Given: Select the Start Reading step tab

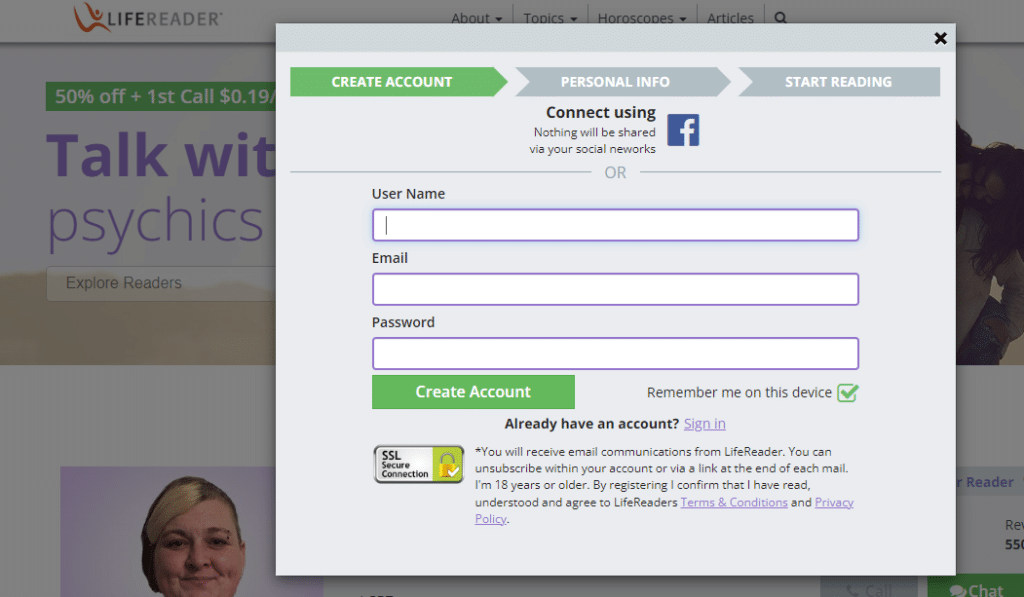Looking at the screenshot, I should click(x=839, y=82).
